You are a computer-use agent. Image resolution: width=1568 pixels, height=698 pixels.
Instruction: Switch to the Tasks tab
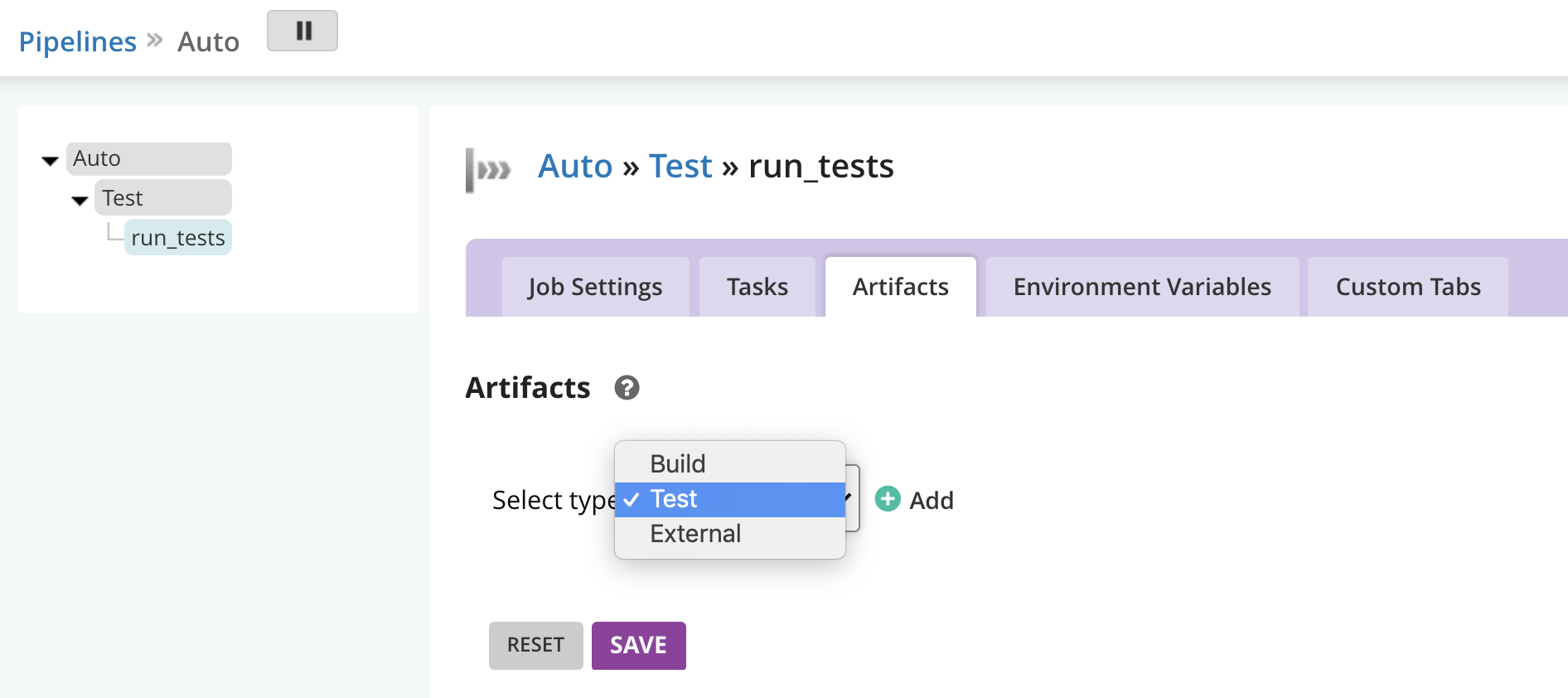tap(757, 287)
